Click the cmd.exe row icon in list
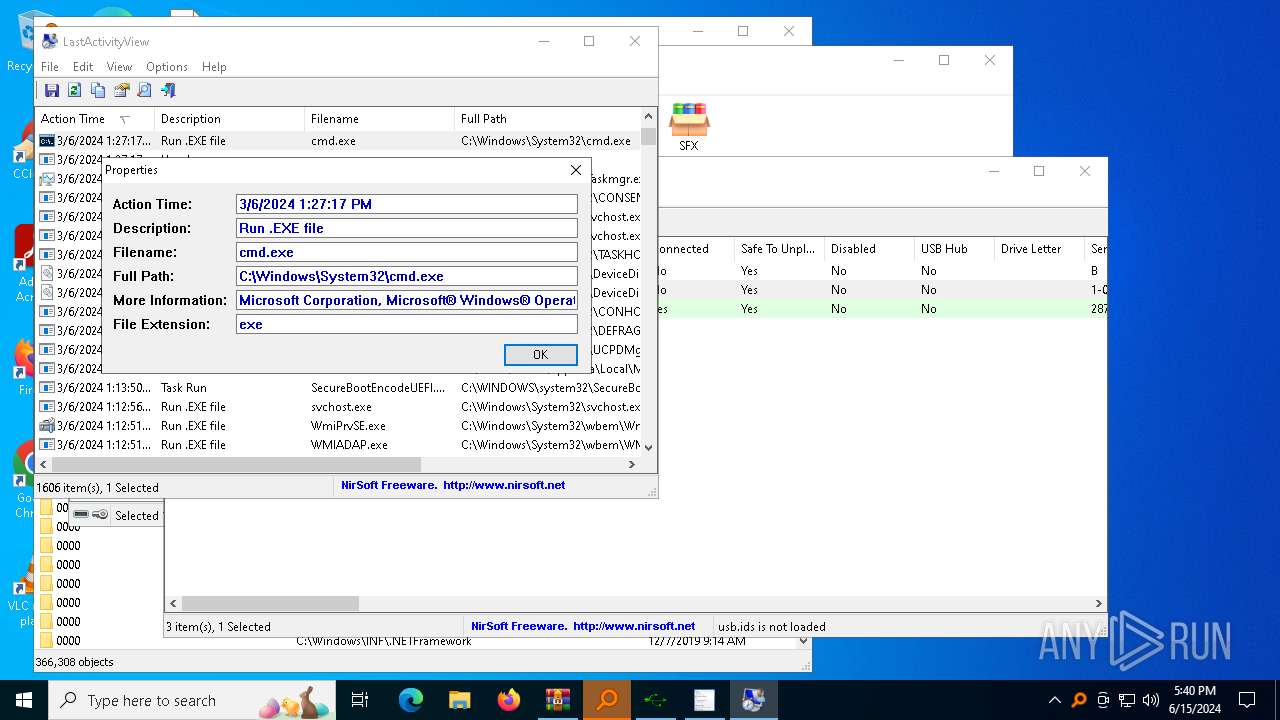 47,141
